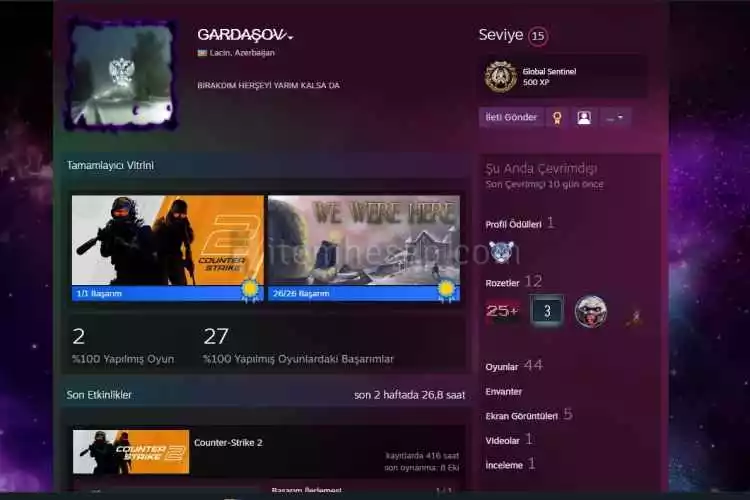The width and height of the screenshot is (750, 500).
Task: Click the add friend person icon button
Action: click(584, 117)
